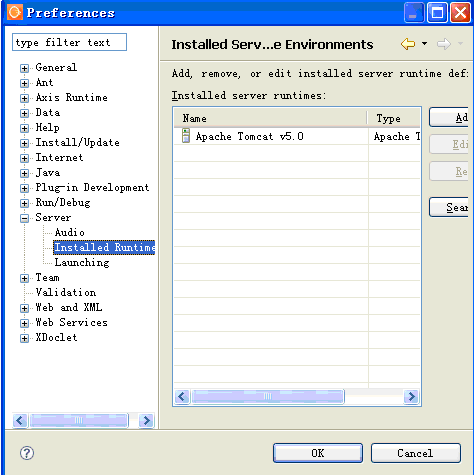Click the help question mark icon
Viewport: 474px width, 475px height.
pyautogui.click(x=27, y=453)
